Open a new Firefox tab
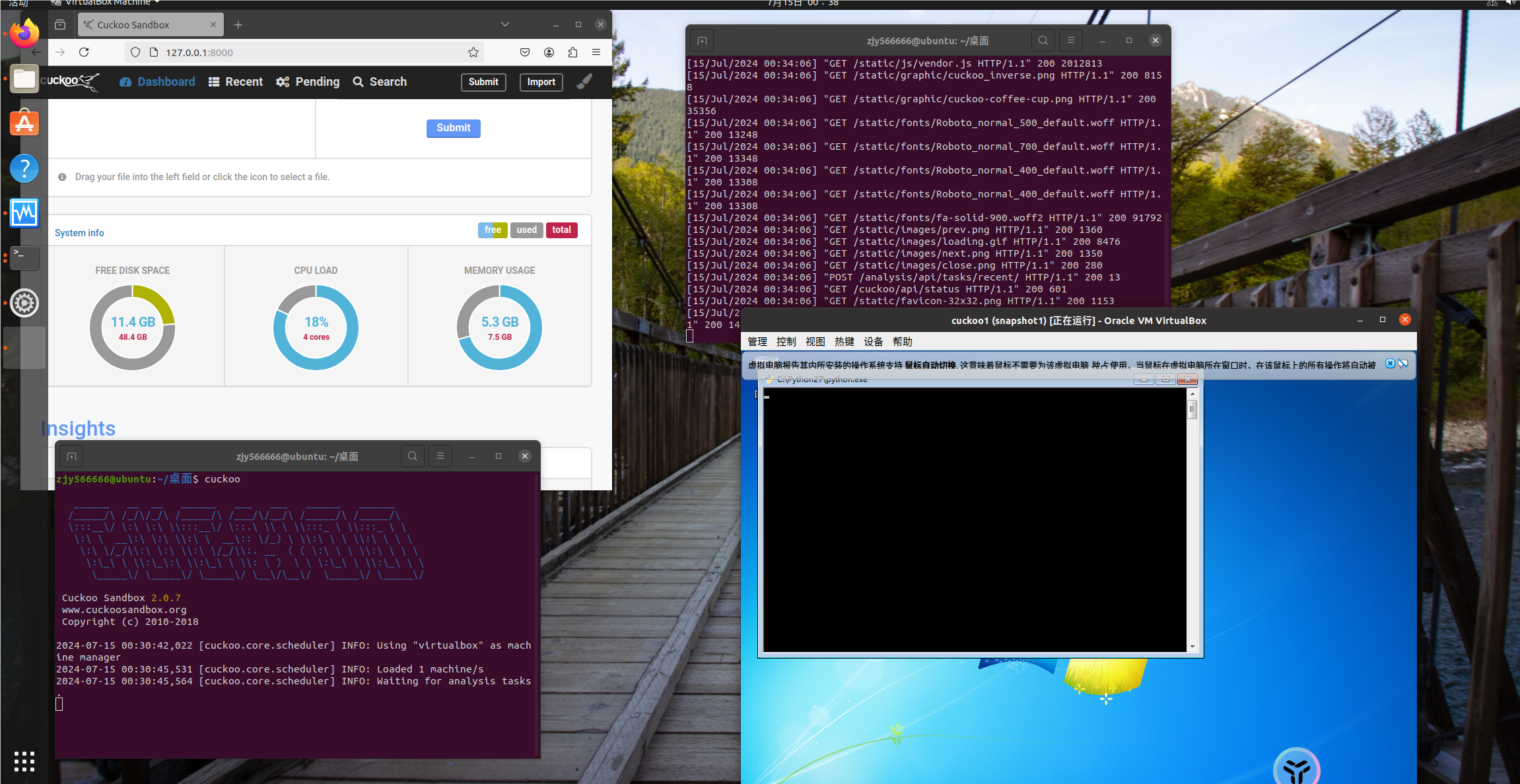The width and height of the screenshot is (1520, 784). coord(238,24)
